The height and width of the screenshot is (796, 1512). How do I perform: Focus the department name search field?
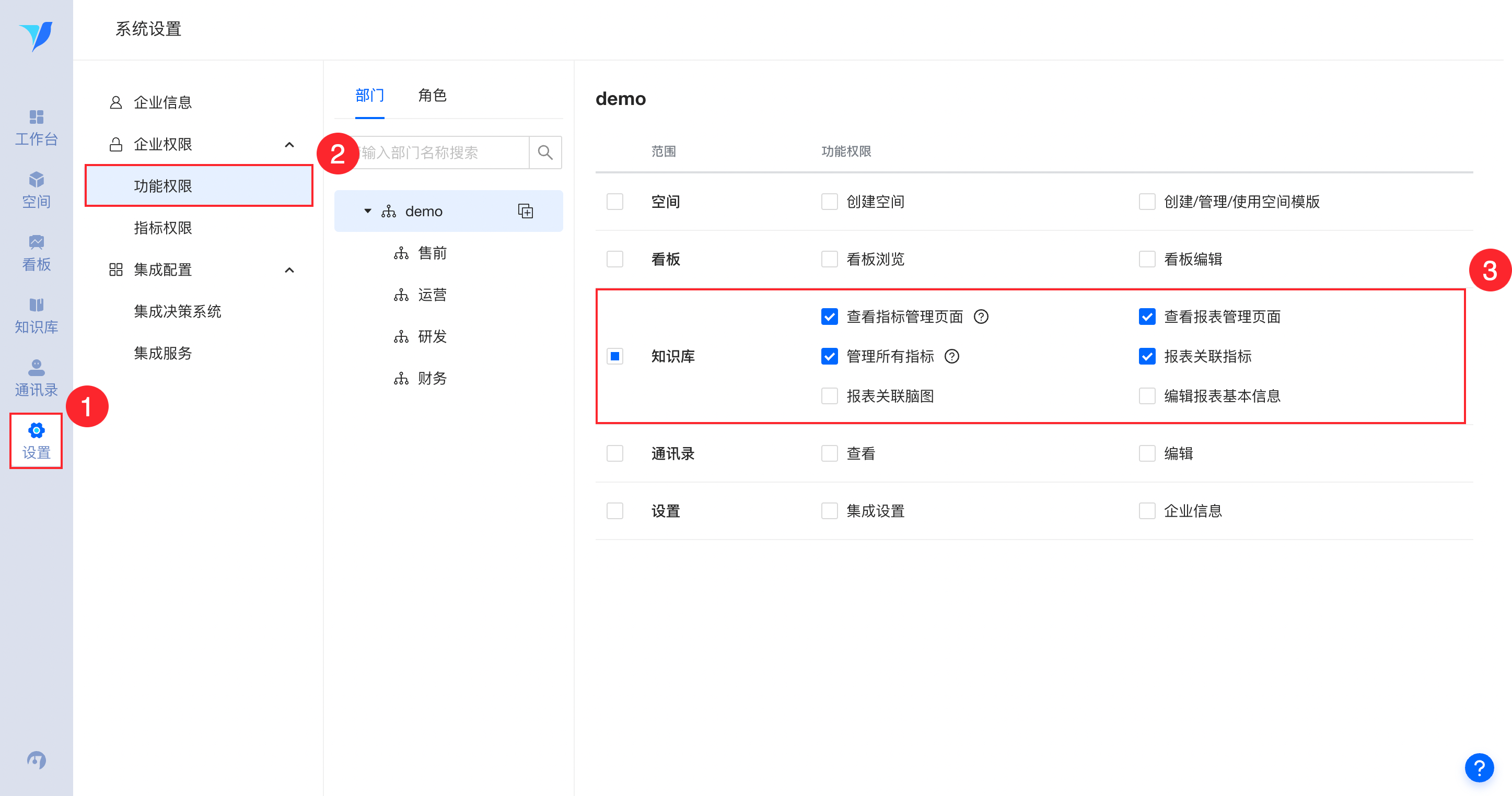[x=444, y=153]
